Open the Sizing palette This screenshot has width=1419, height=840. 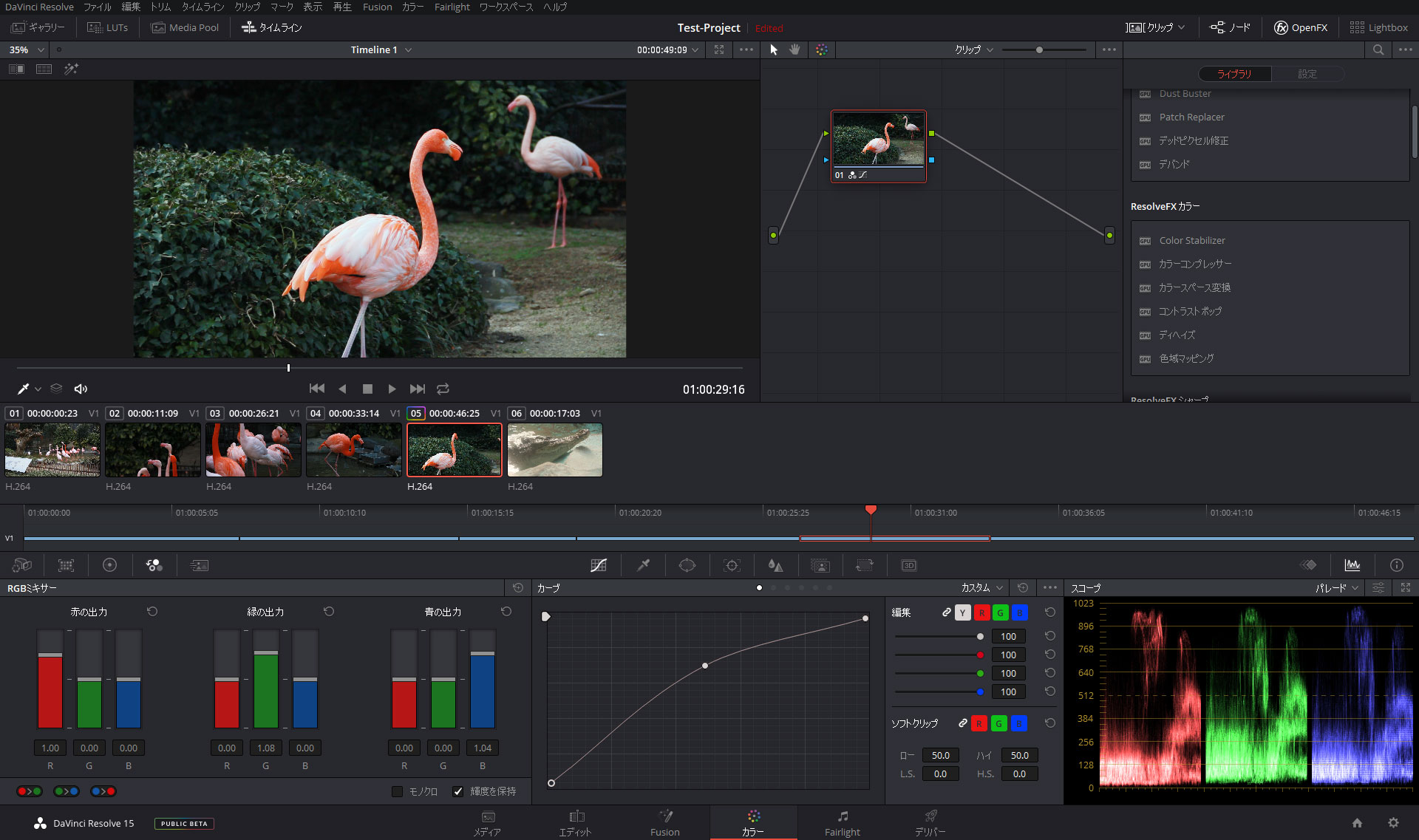864,565
